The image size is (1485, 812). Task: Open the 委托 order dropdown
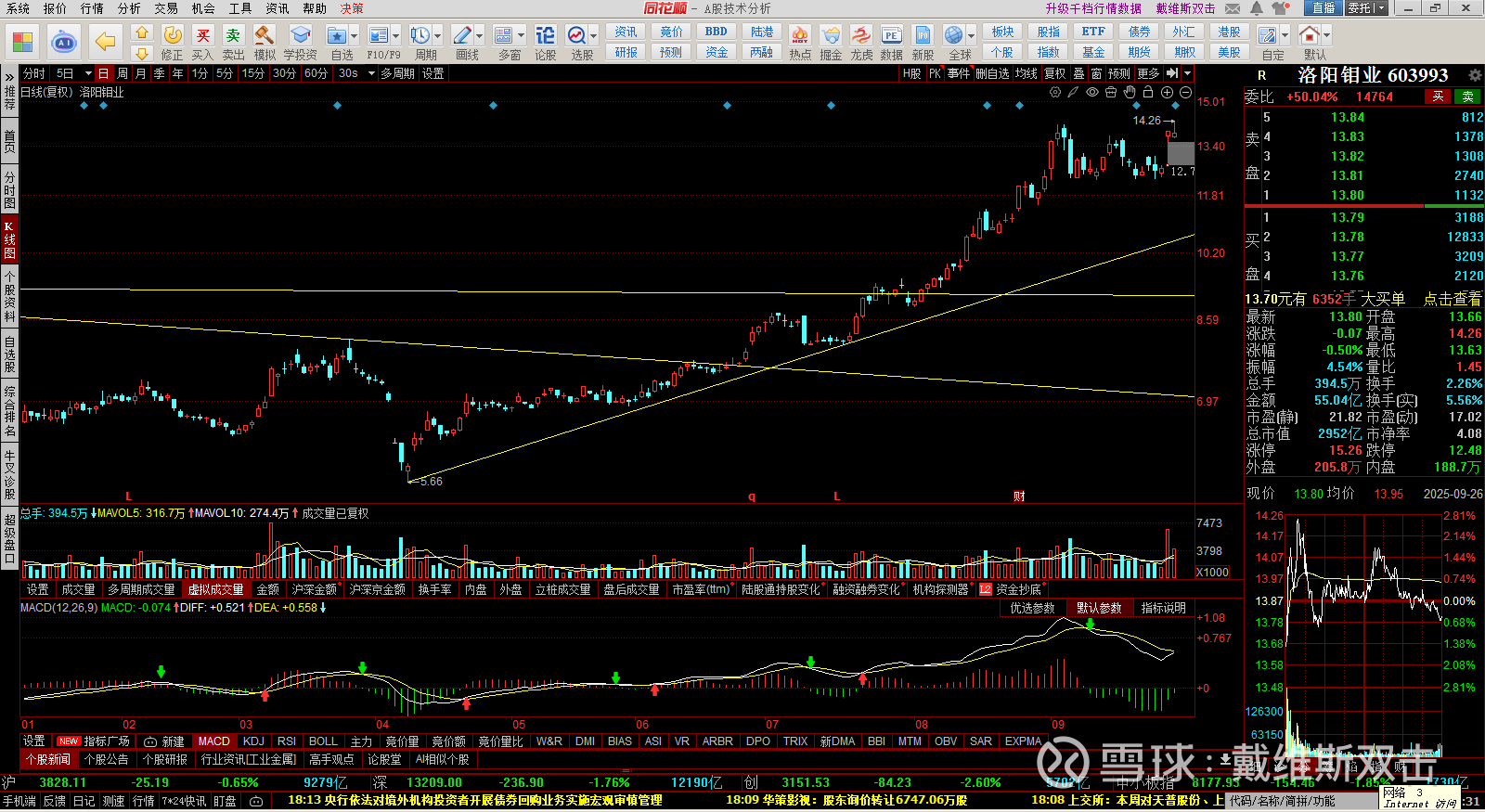pos(1366,8)
